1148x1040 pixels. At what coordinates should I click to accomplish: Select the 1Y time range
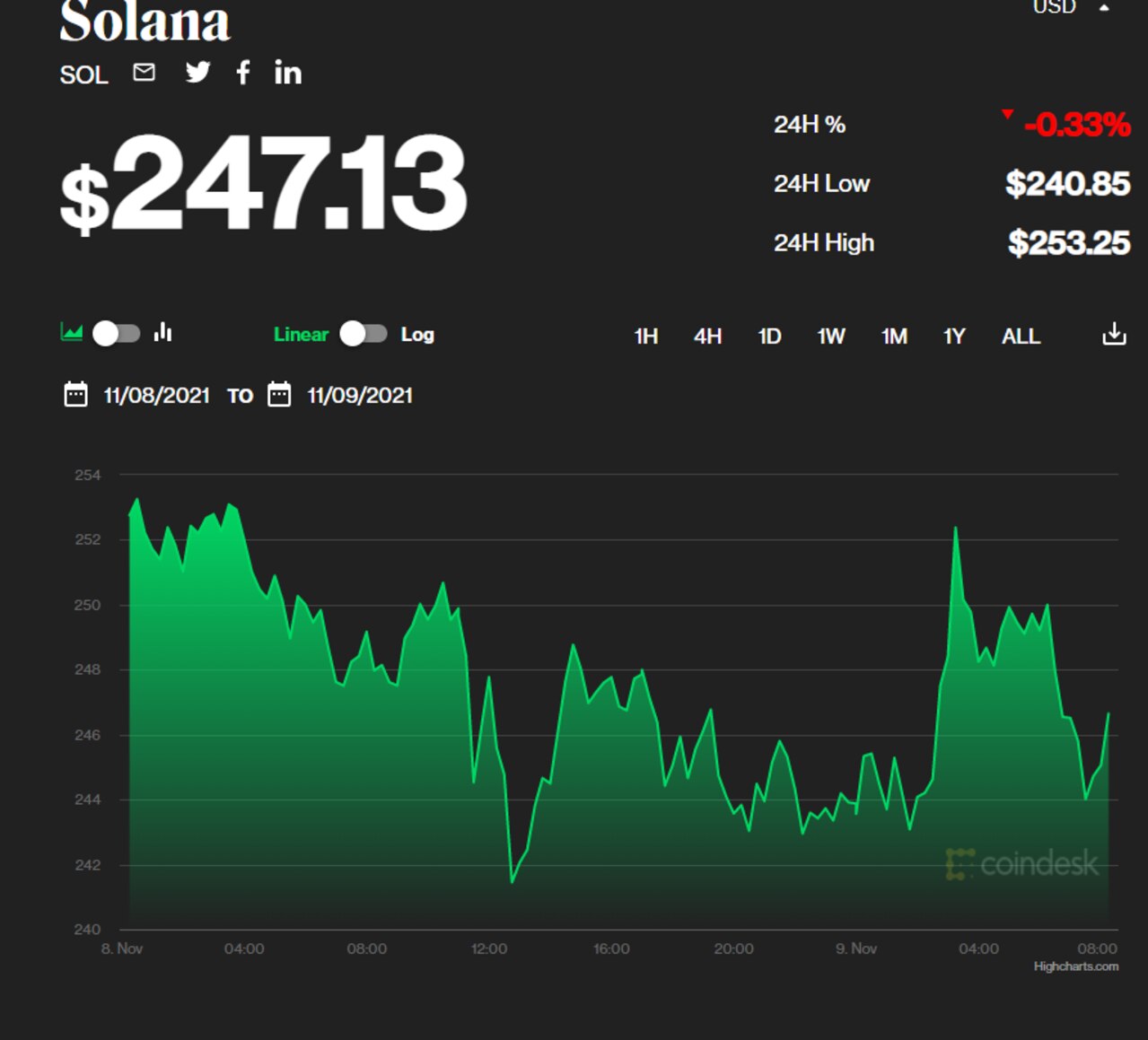coord(954,336)
